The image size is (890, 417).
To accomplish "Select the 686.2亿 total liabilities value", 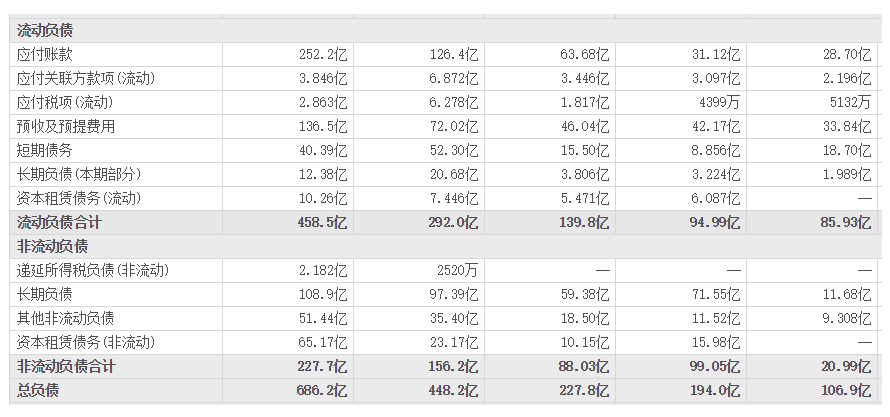I will [322, 390].
